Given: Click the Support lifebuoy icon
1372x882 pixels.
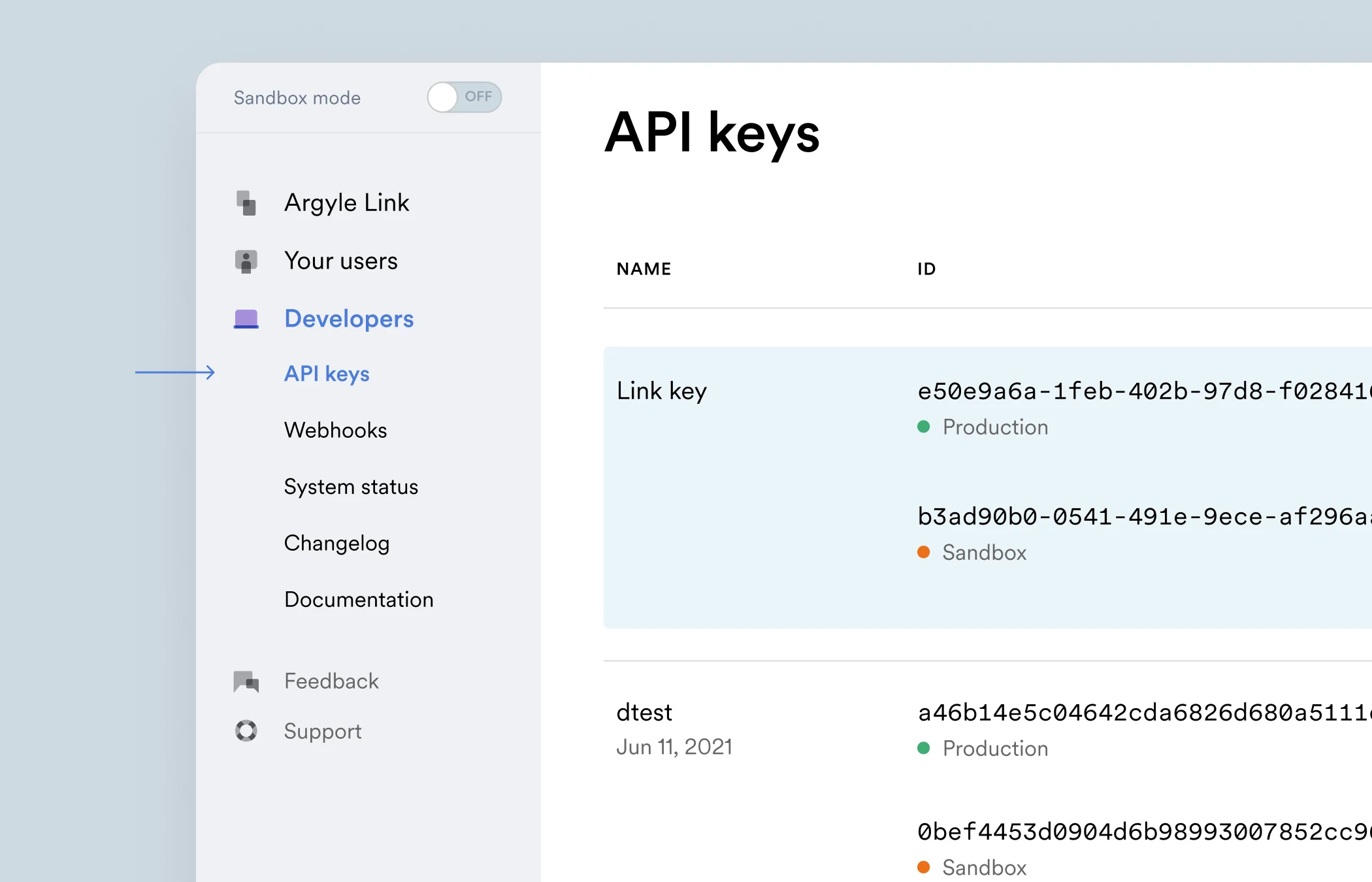Looking at the screenshot, I should point(246,730).
